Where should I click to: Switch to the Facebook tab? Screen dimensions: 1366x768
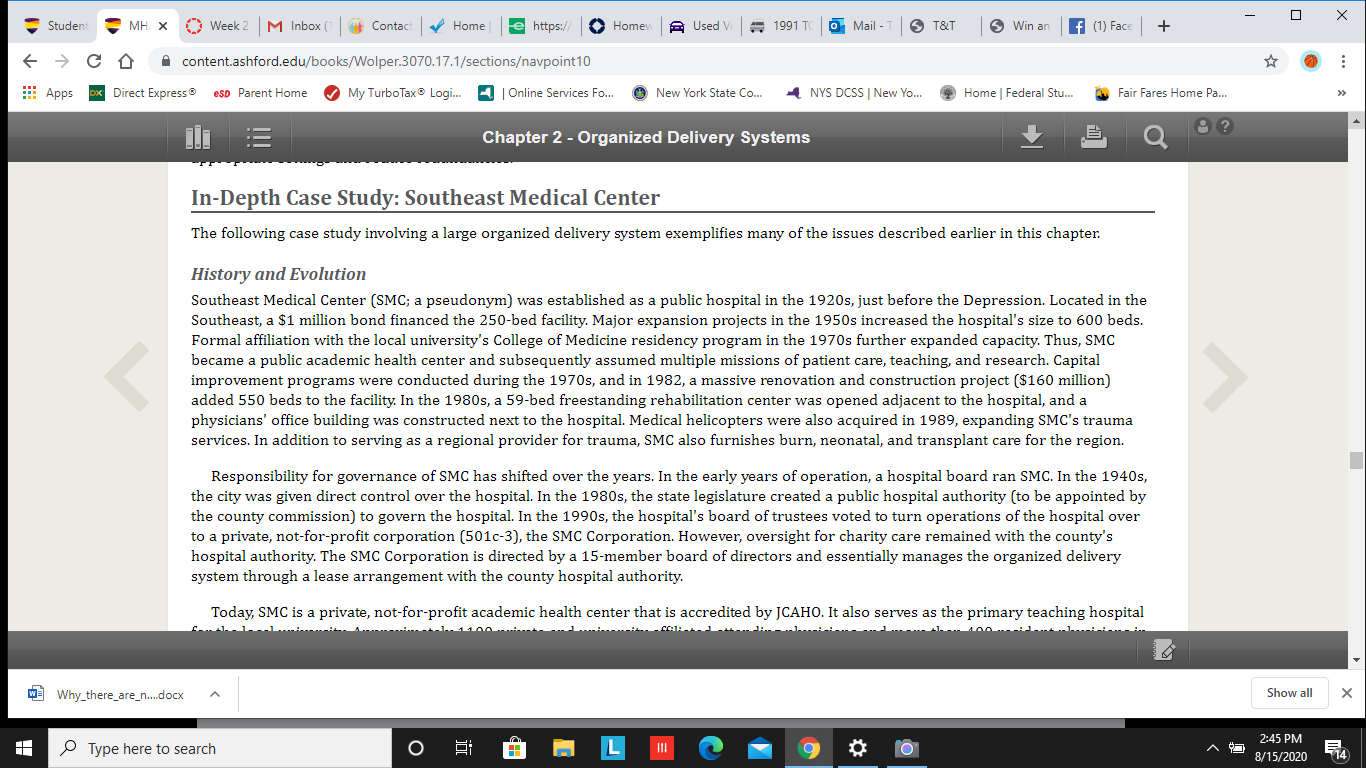[x=1103, y=26]
